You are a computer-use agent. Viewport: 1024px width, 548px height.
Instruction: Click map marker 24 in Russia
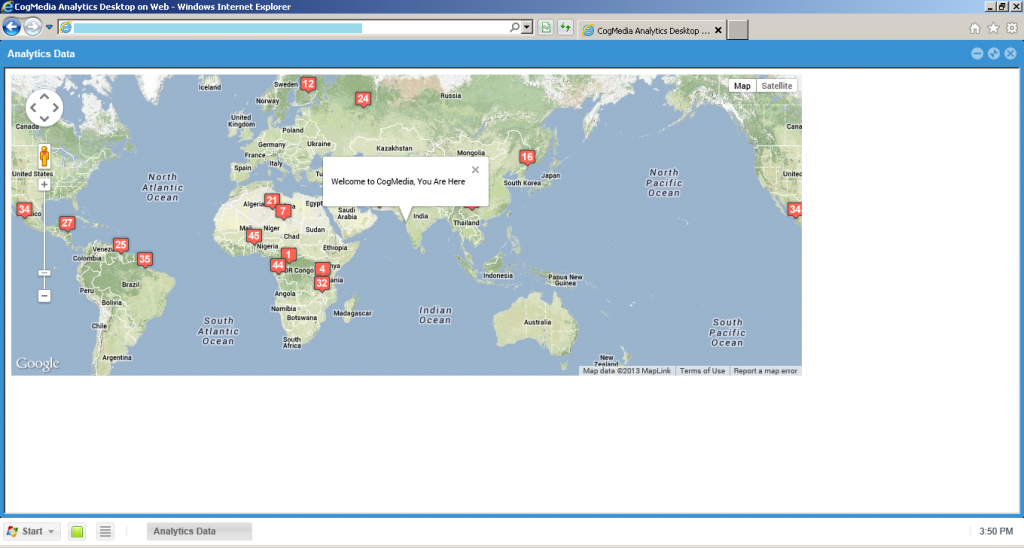tap(363, 99)
